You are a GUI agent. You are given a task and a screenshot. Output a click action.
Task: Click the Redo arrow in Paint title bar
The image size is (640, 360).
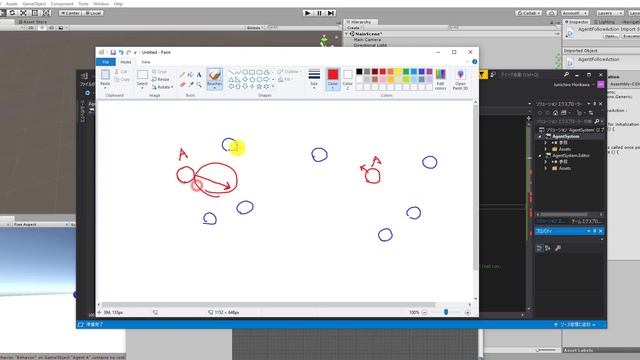tap(129, 52)
